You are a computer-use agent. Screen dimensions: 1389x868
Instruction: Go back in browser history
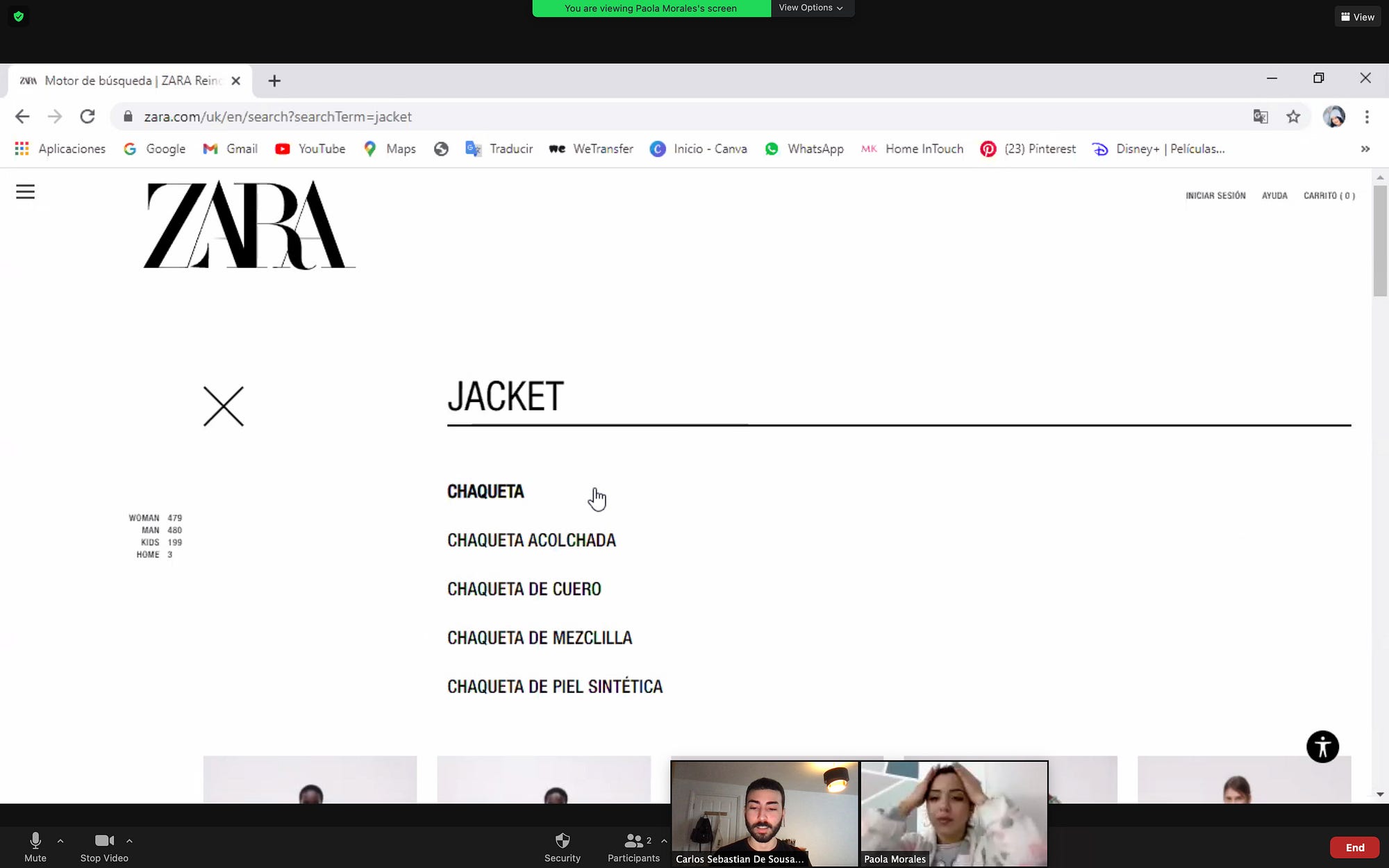22,117
